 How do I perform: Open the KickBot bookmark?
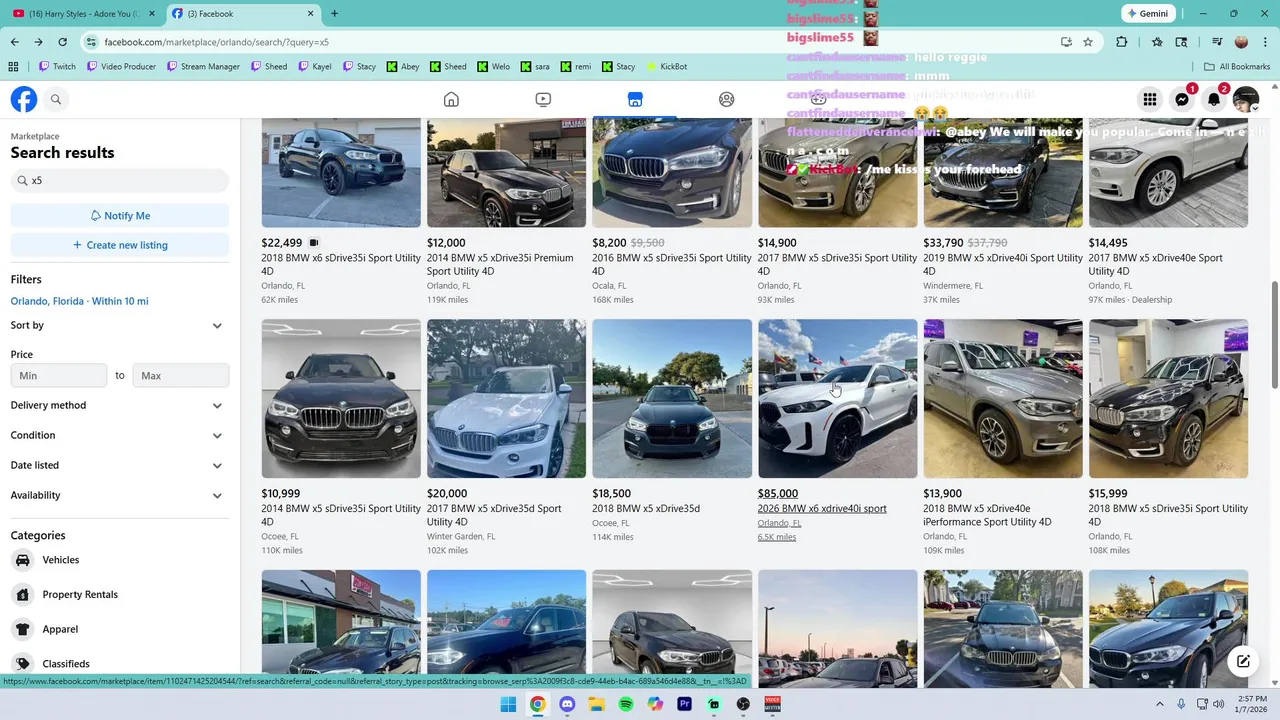[x=666, y=67]
